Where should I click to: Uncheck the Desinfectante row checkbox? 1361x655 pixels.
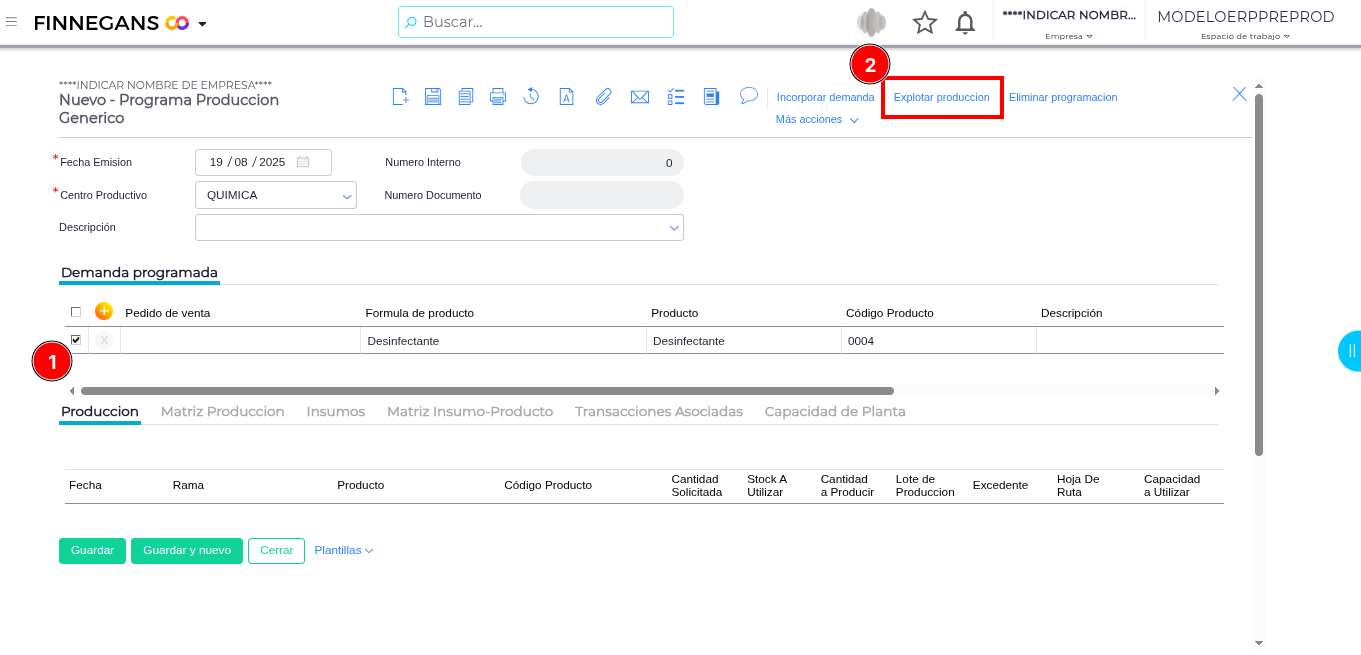76,340
